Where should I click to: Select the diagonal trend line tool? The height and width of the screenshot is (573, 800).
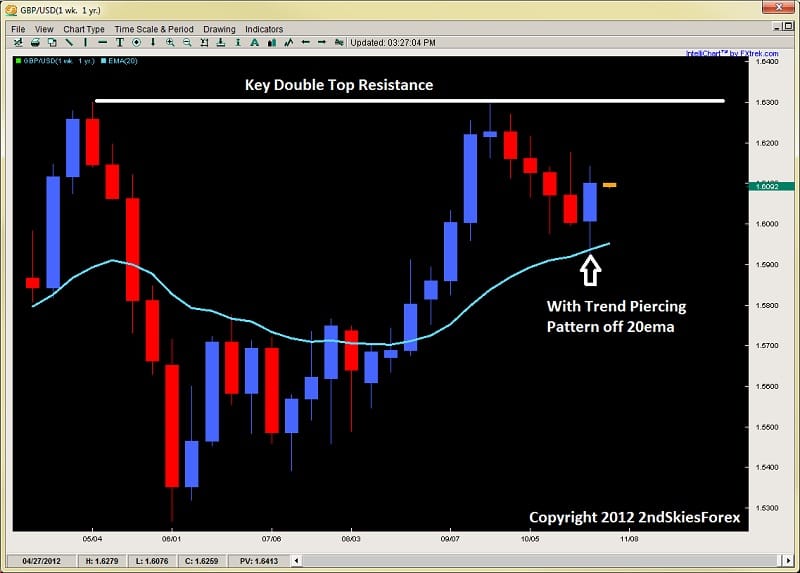(69, 43)
